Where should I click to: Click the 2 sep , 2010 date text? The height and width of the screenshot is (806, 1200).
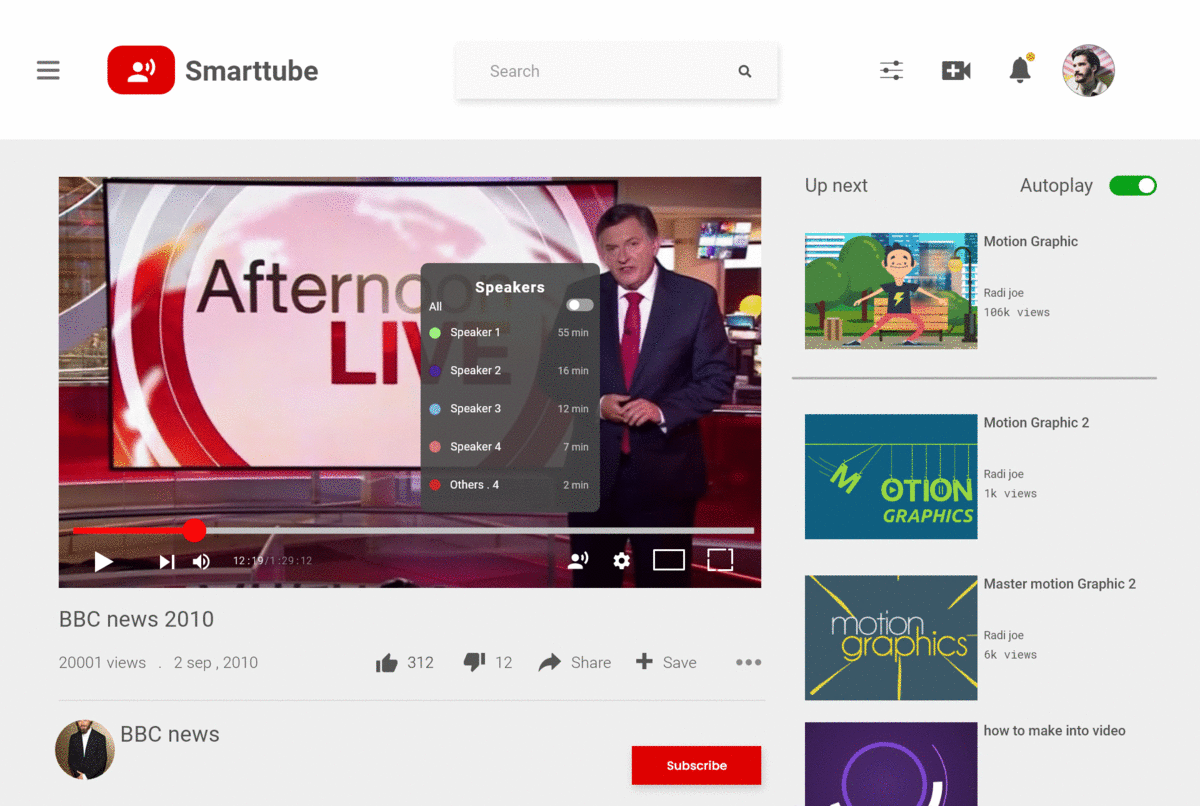216,662
